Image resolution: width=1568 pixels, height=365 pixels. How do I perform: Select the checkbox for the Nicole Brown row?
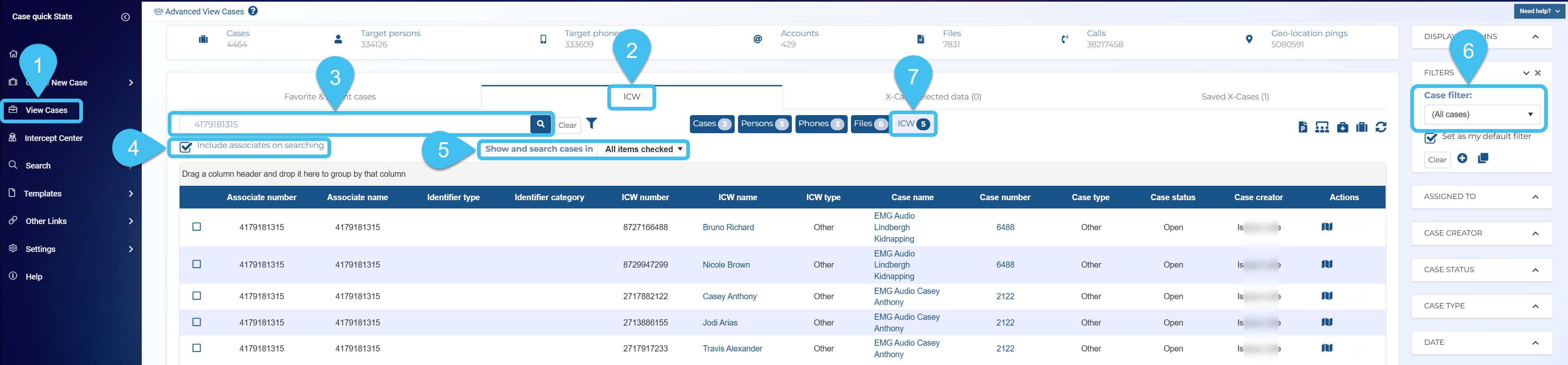(196, 264)
